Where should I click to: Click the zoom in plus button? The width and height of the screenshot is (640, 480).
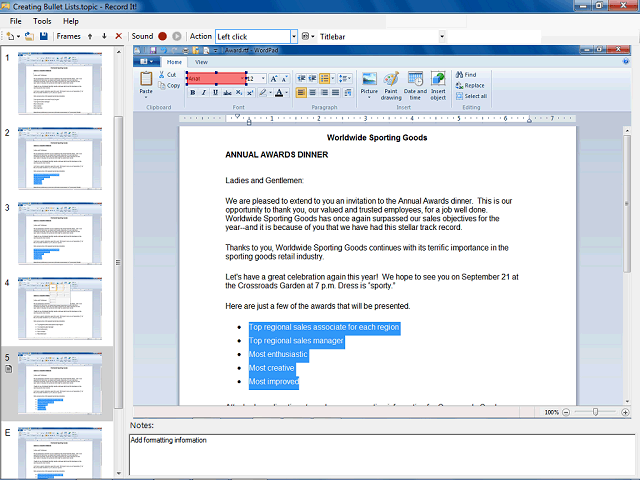click(625, 412)
